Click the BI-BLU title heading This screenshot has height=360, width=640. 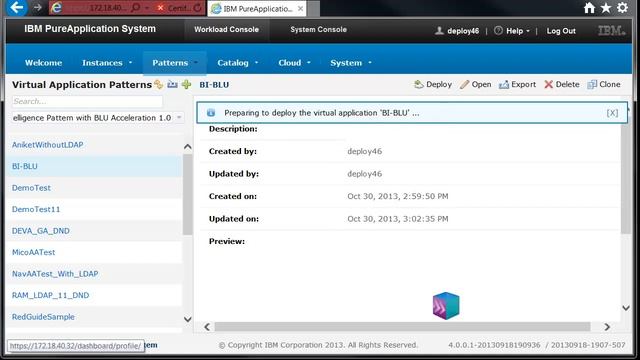[x=214, y=84]
